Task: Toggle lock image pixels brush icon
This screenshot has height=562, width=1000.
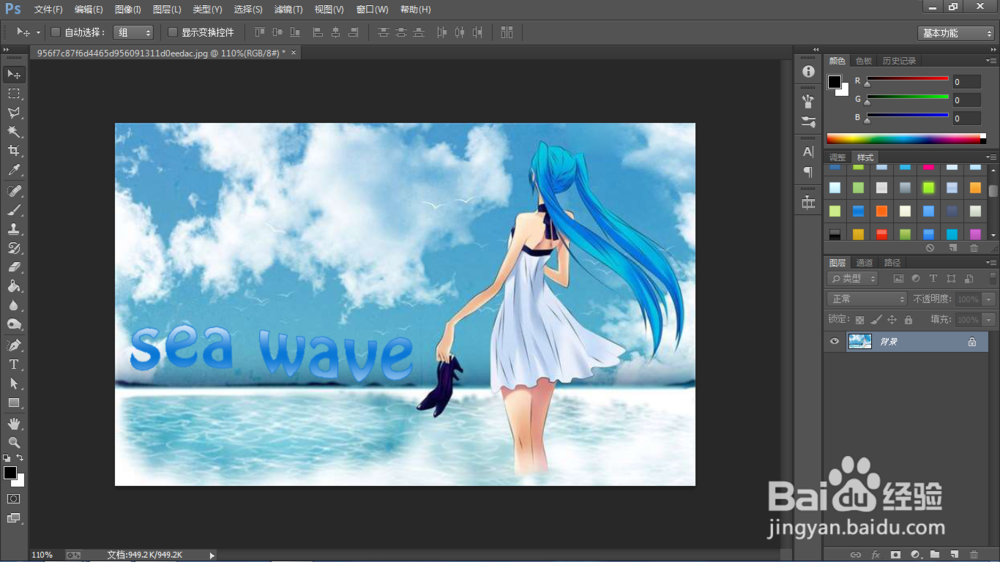Action: tap(876, 320)
